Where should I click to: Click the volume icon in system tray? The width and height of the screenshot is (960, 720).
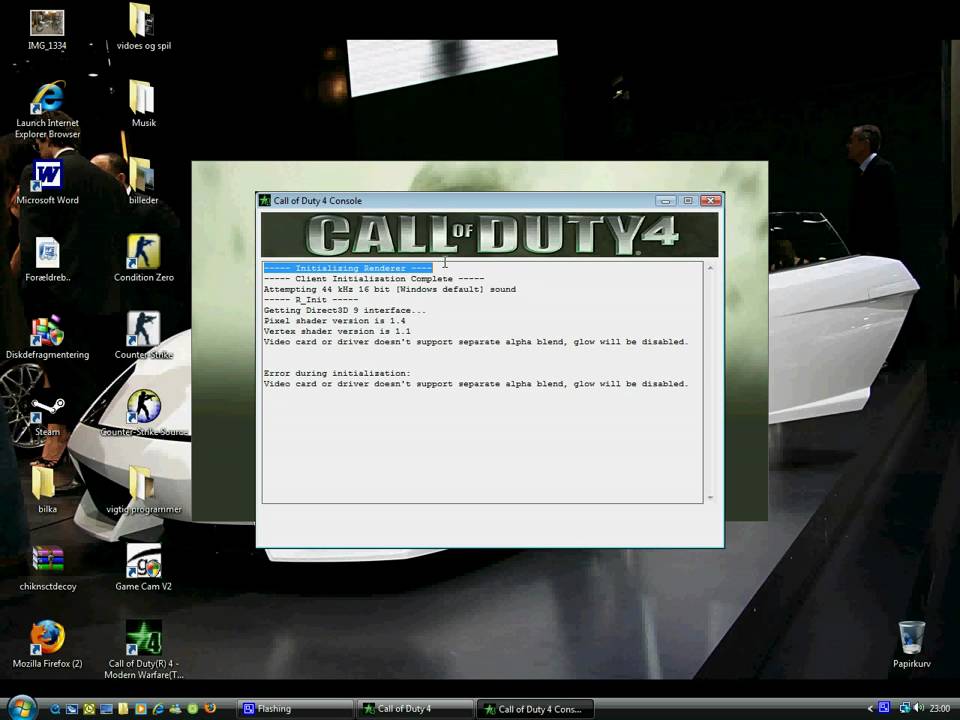[918, 708]
